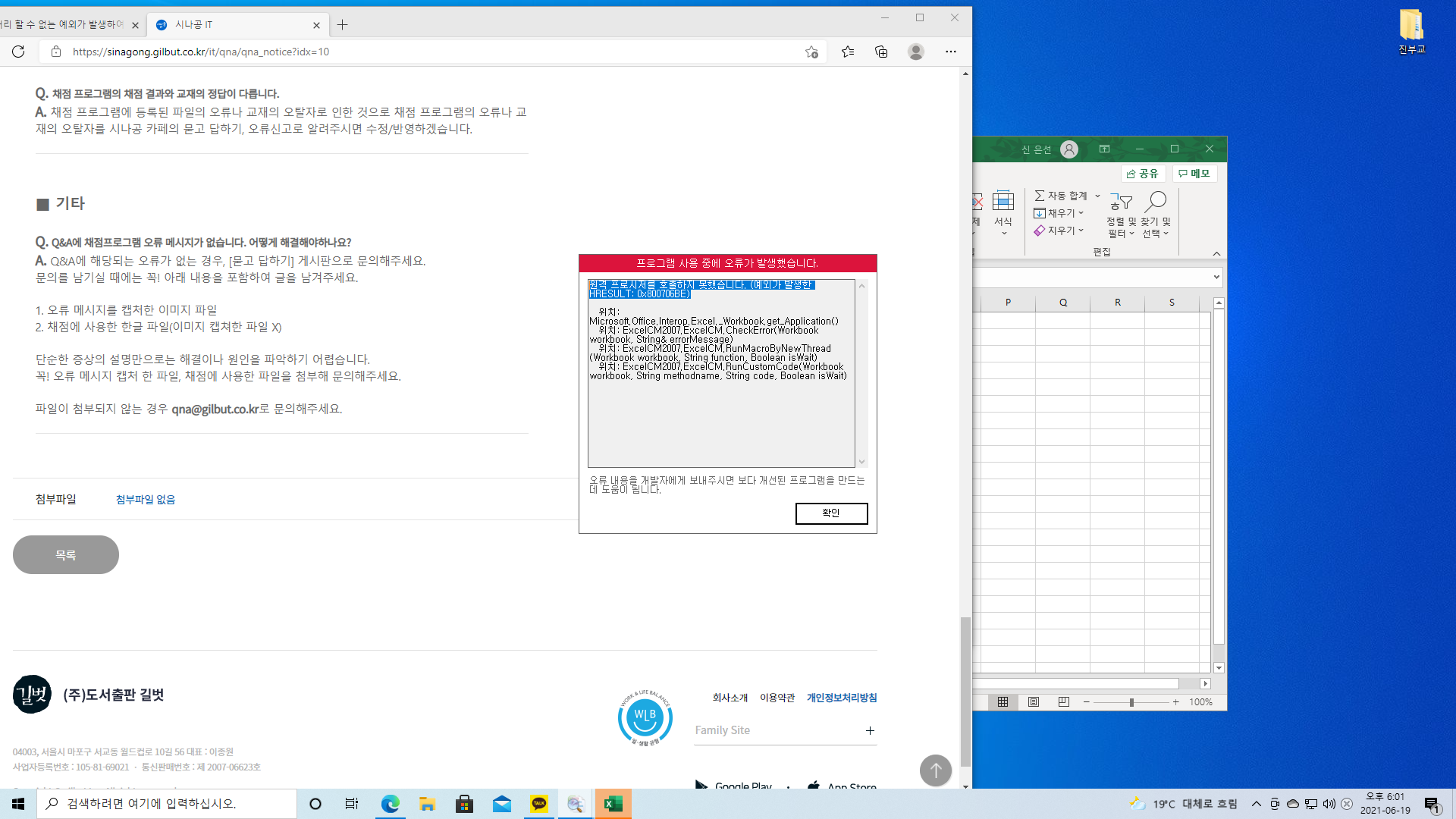The width and height of the screenshot is (1456, 819).
Task: Collapse the Excel ribbon
Action: (1216, 253)
